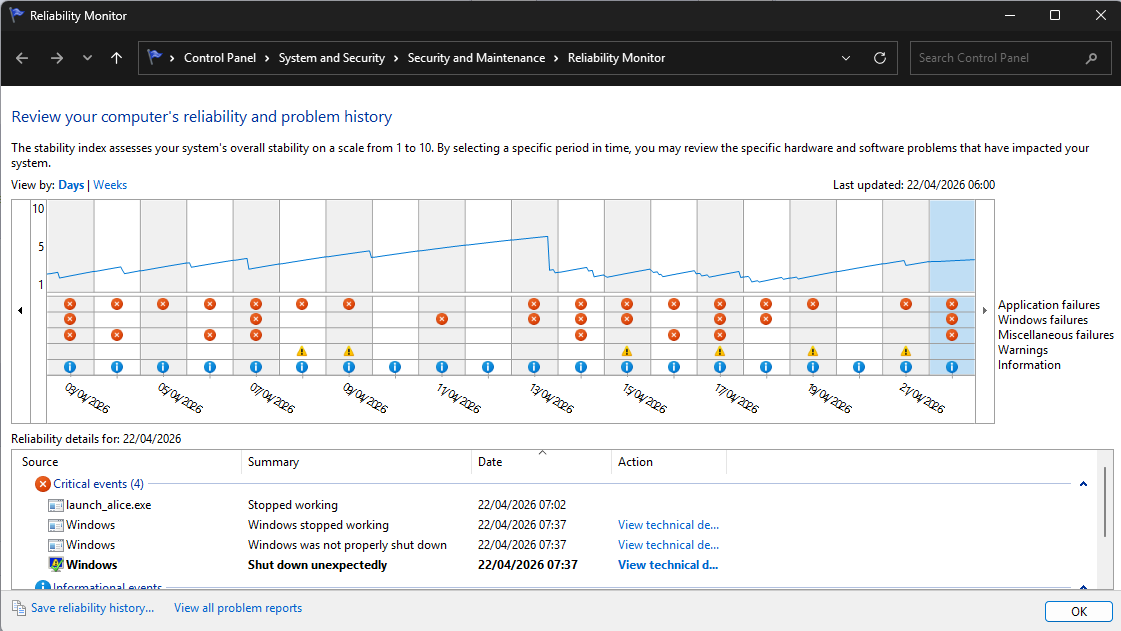Screen dimensions: 1121x631
Task: View technical details for not properly shut down
Action: coord(668,545)
